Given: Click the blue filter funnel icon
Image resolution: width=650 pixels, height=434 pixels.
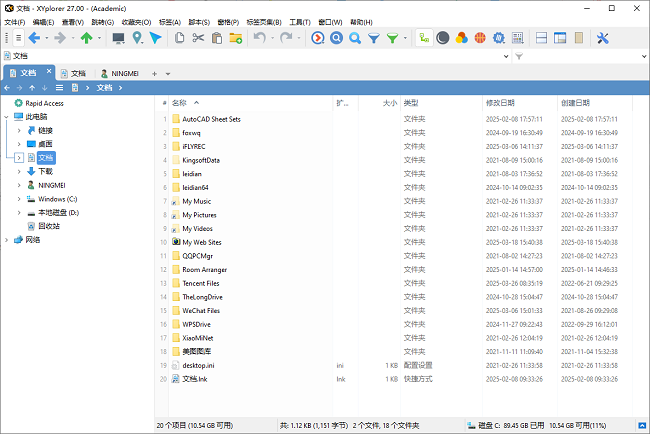Looking at the screenshot, I should coord(373,38).
